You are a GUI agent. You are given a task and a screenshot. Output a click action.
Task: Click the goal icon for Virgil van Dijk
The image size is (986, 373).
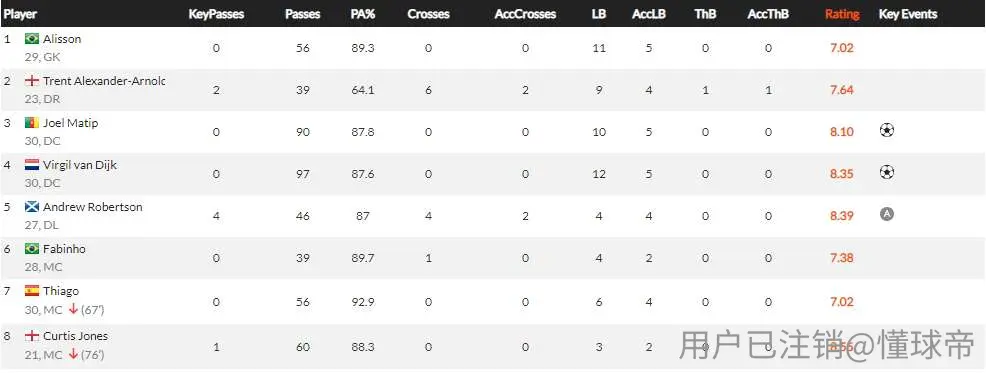tap(887, 172)
